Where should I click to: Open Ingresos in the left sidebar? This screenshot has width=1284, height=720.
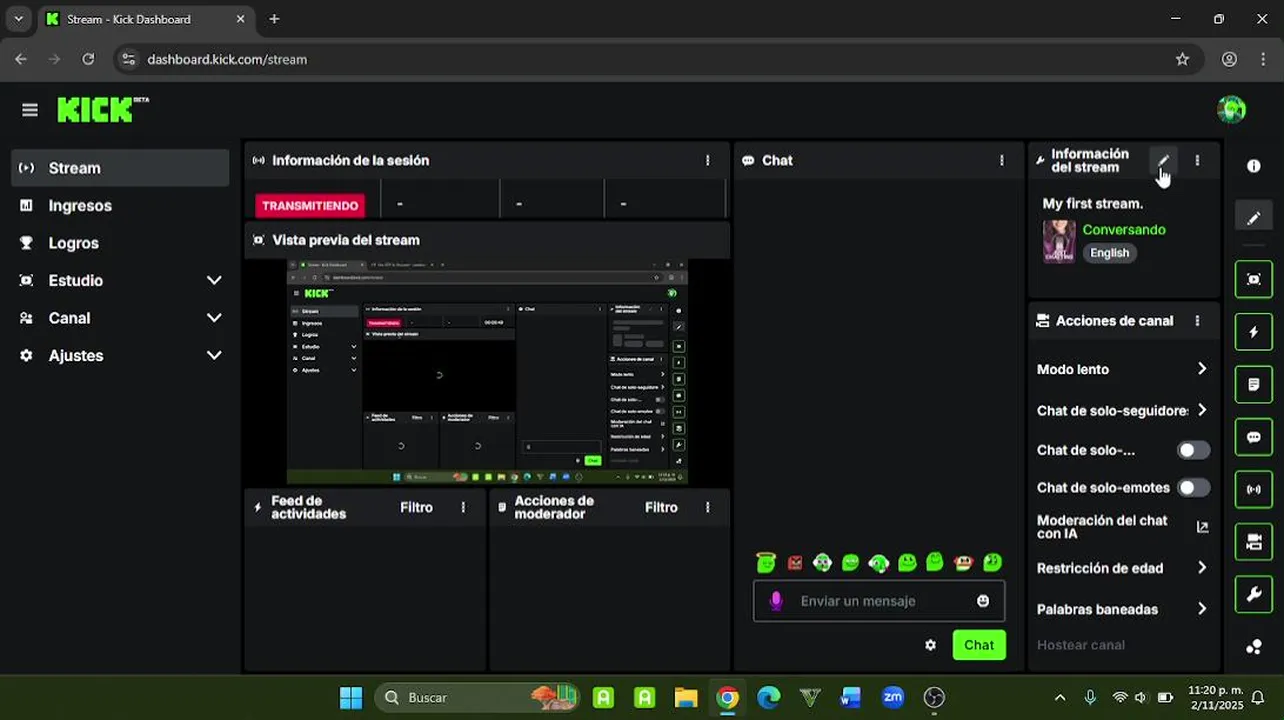(120, 205)
